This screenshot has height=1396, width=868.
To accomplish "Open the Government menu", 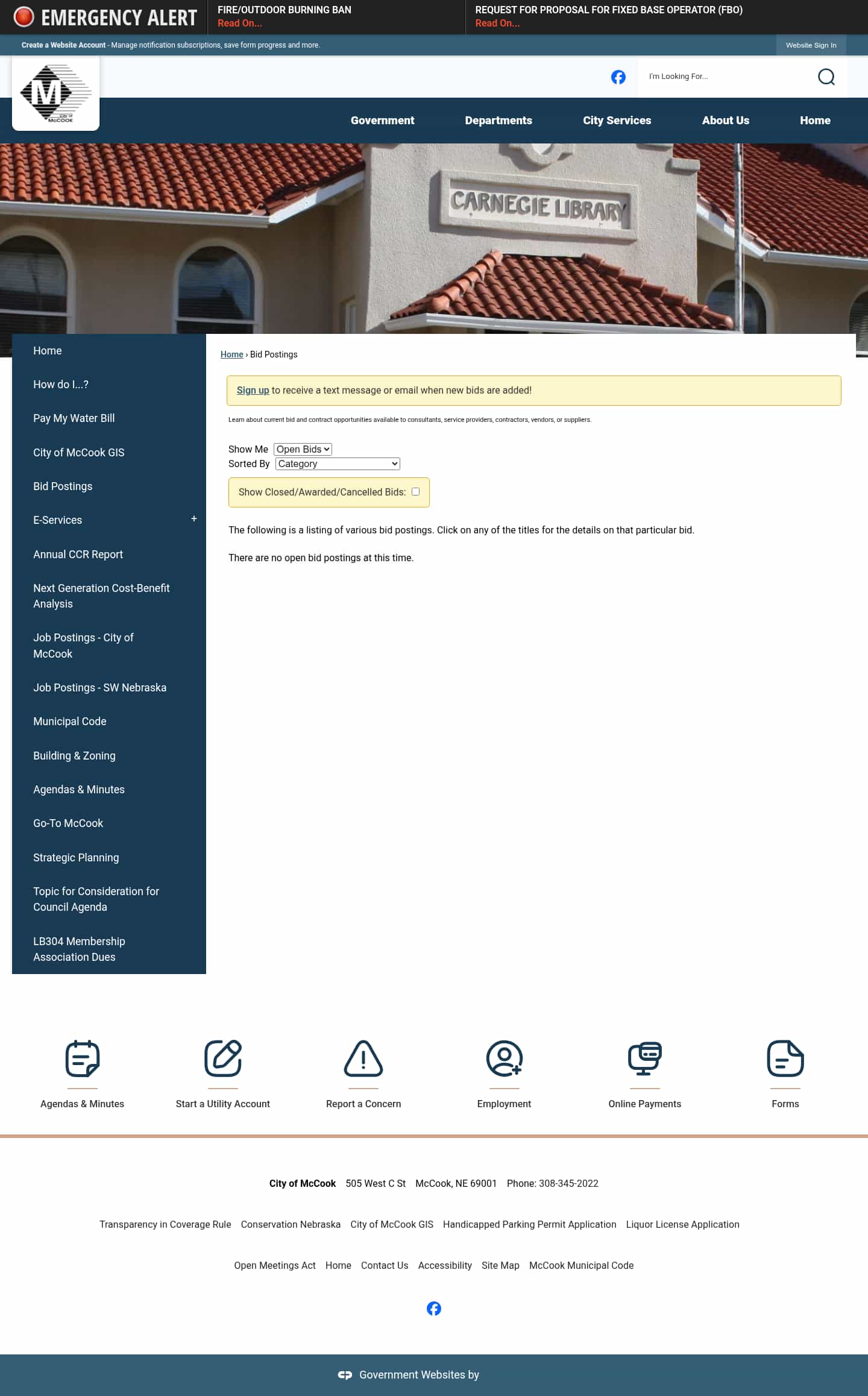I will tap(382, 120).
